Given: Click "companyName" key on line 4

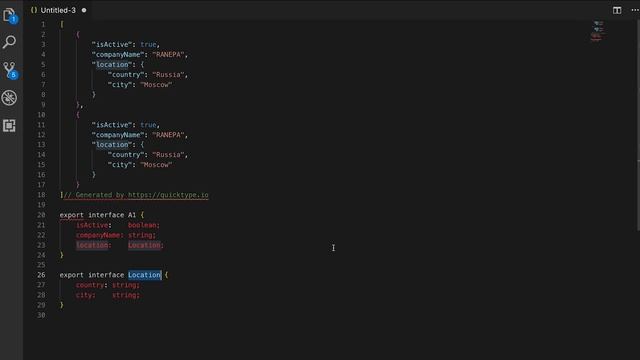Looking at the screenshot, I should point(118,55).
